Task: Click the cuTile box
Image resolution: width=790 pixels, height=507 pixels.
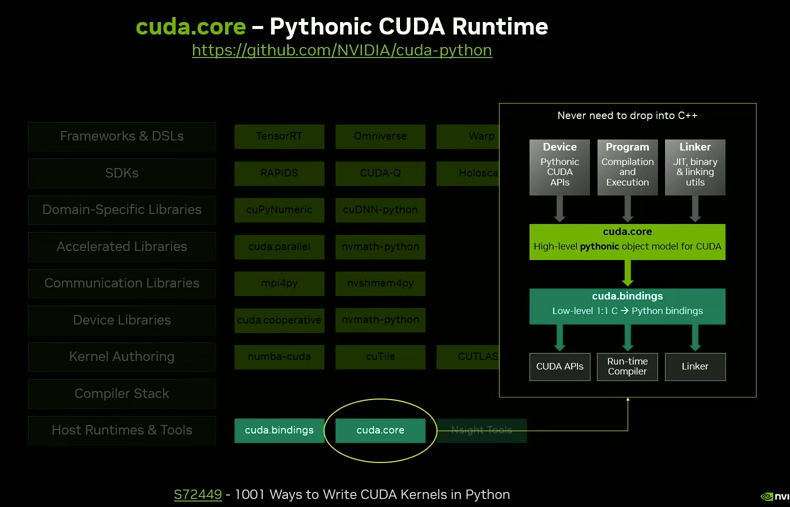Action: pos(380,357)
